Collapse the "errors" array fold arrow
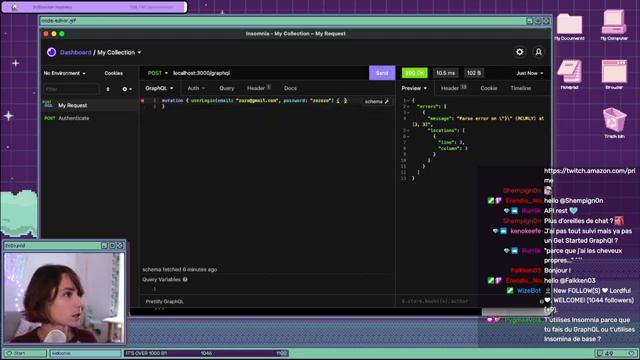Screen dimensions: 640x360 click(x=408, y=106)
